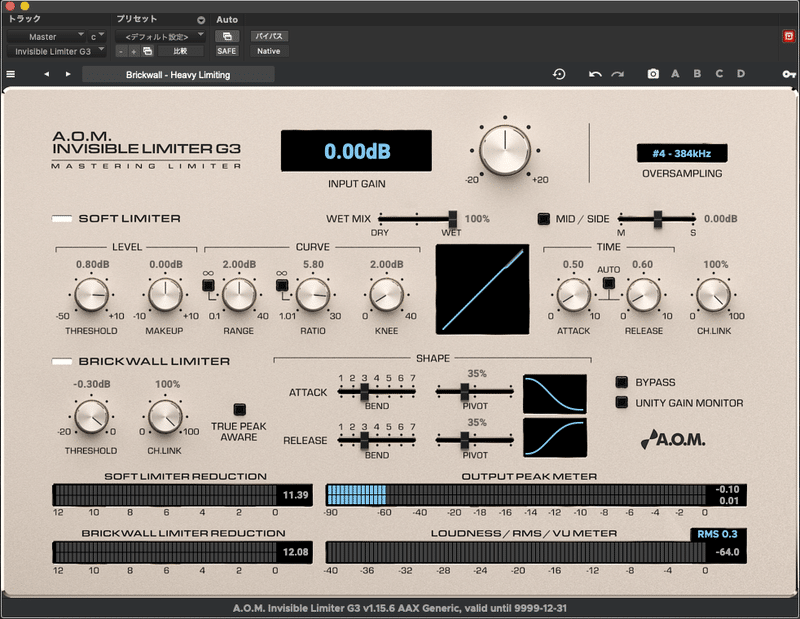This screenshot has height=619, width=800.
Task: Open the plugin hamburger menu
Action: [10, 75]
